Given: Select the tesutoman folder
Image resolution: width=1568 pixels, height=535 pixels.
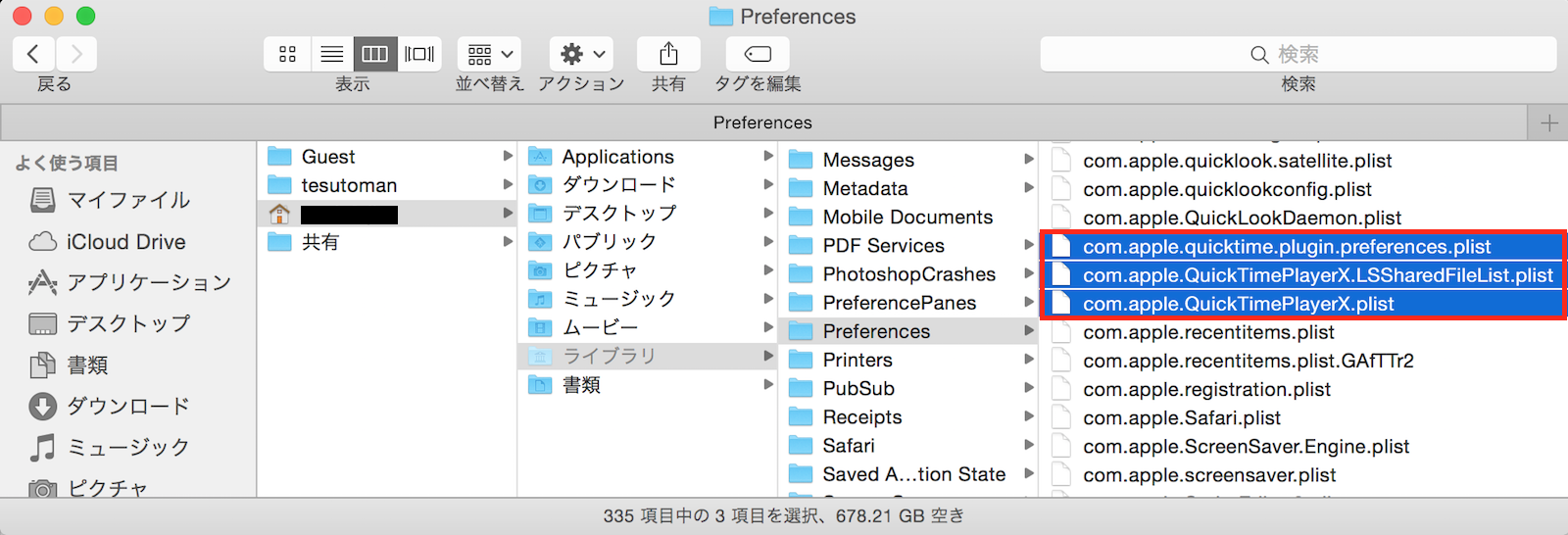Looking at the screenshot, I should (349, 185).
